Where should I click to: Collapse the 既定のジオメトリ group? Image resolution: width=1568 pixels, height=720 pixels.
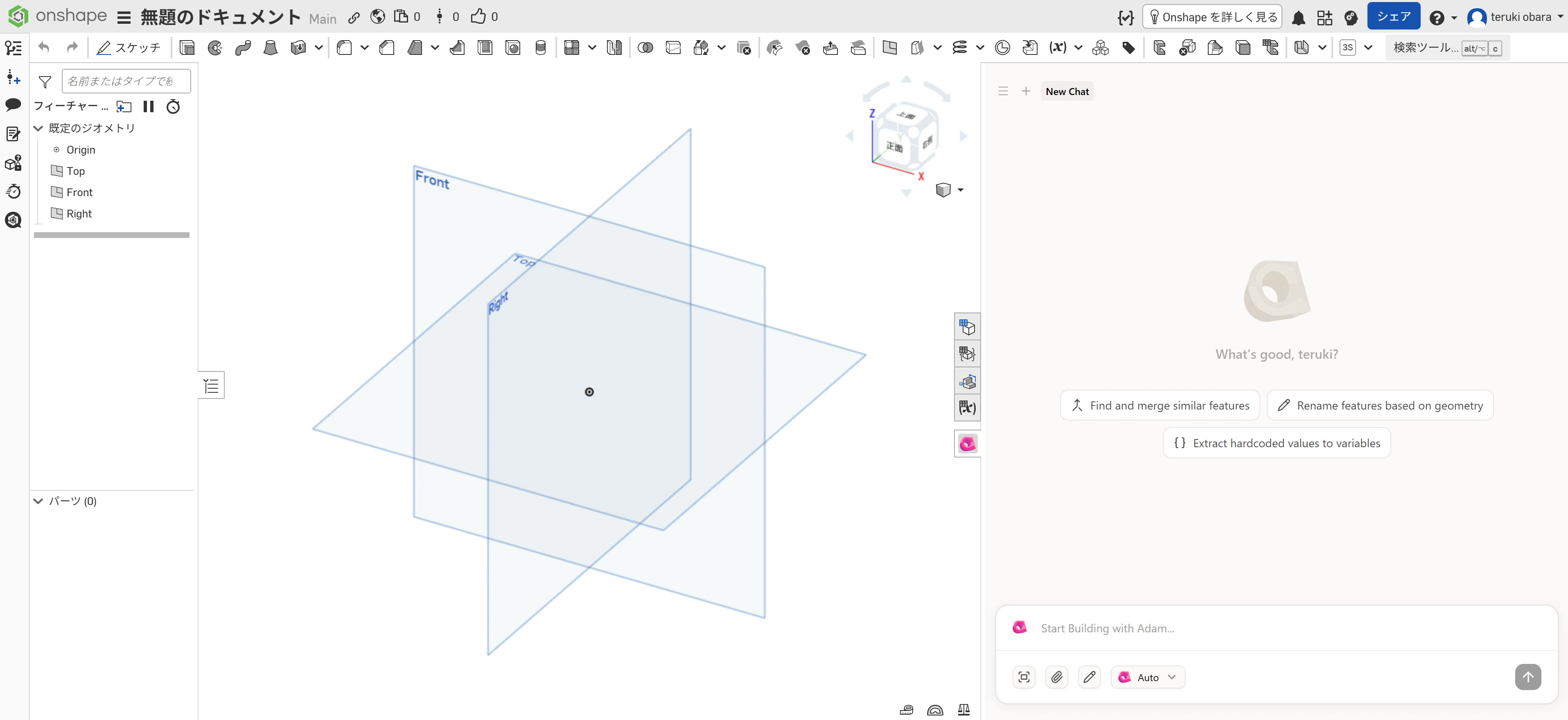38,128
